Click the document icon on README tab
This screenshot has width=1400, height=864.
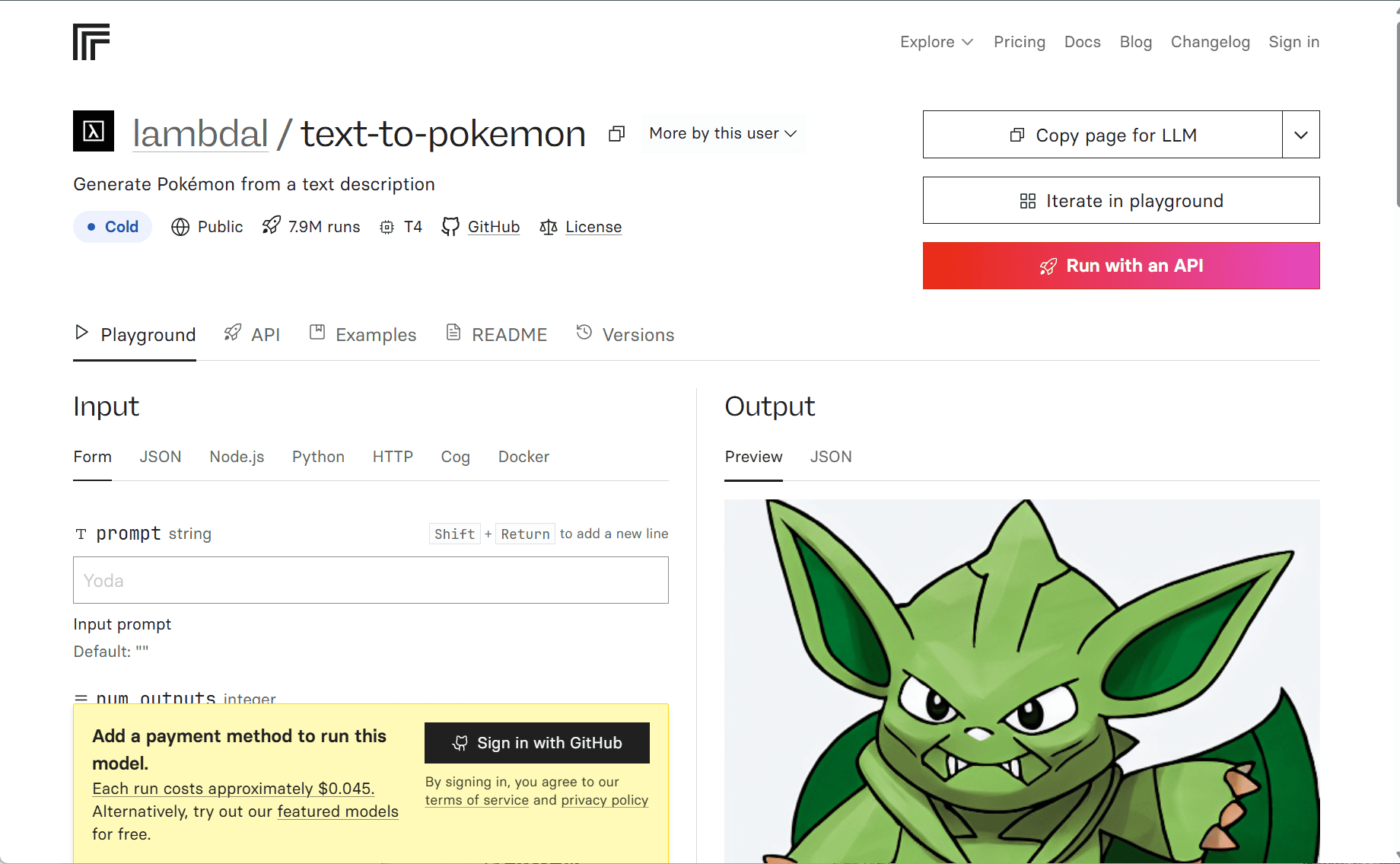tap(453, 332)
